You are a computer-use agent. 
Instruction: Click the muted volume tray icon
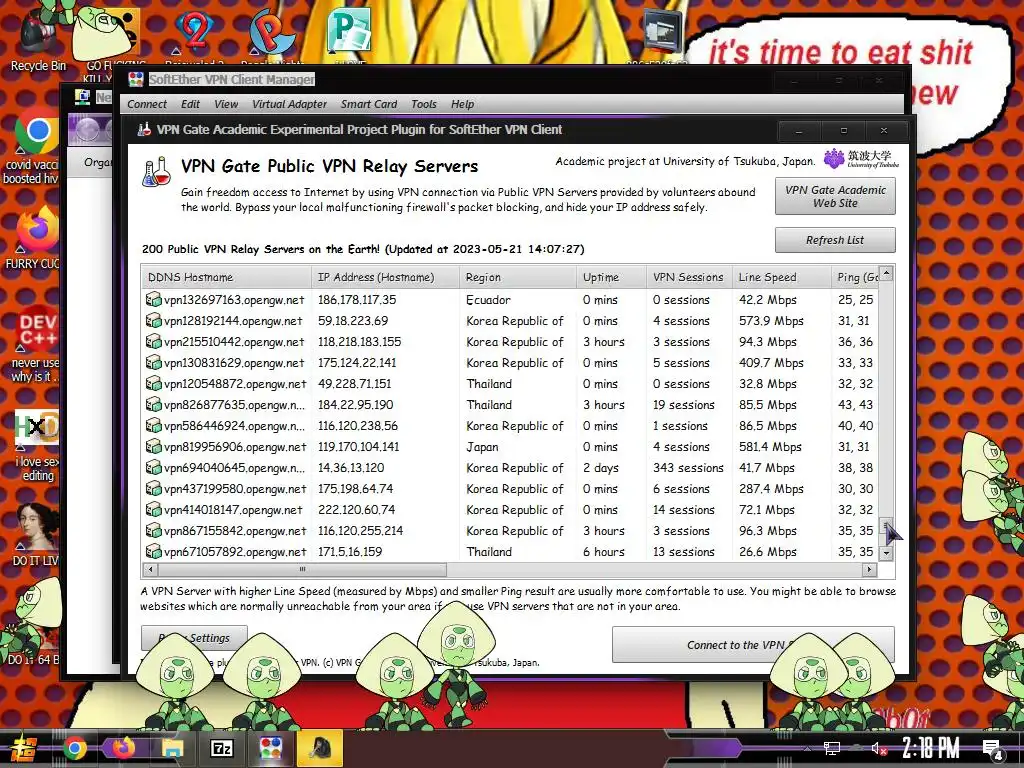[x=879, y=749]
